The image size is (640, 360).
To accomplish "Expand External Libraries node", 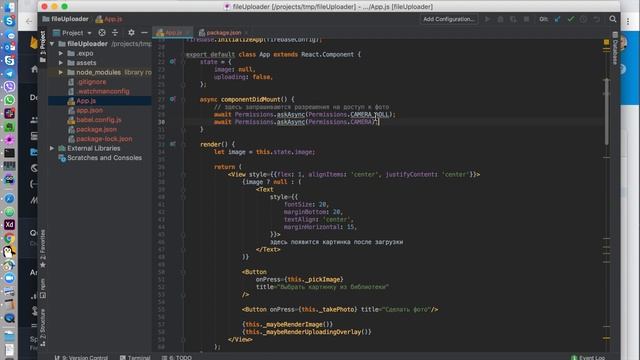I will coord(52,148).
